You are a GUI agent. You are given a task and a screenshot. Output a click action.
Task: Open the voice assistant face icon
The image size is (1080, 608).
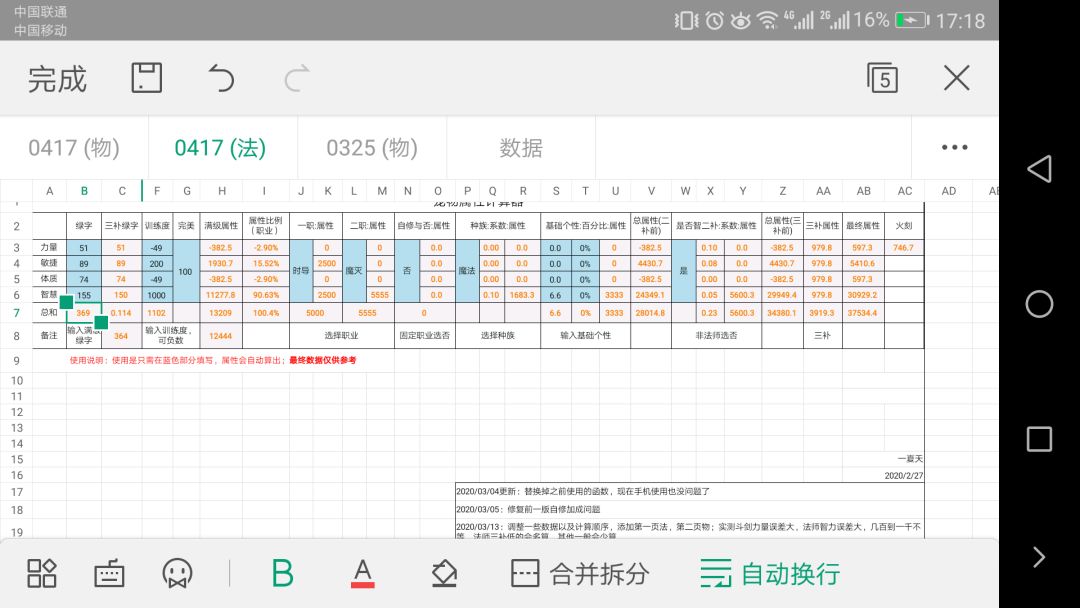[177, 573]
